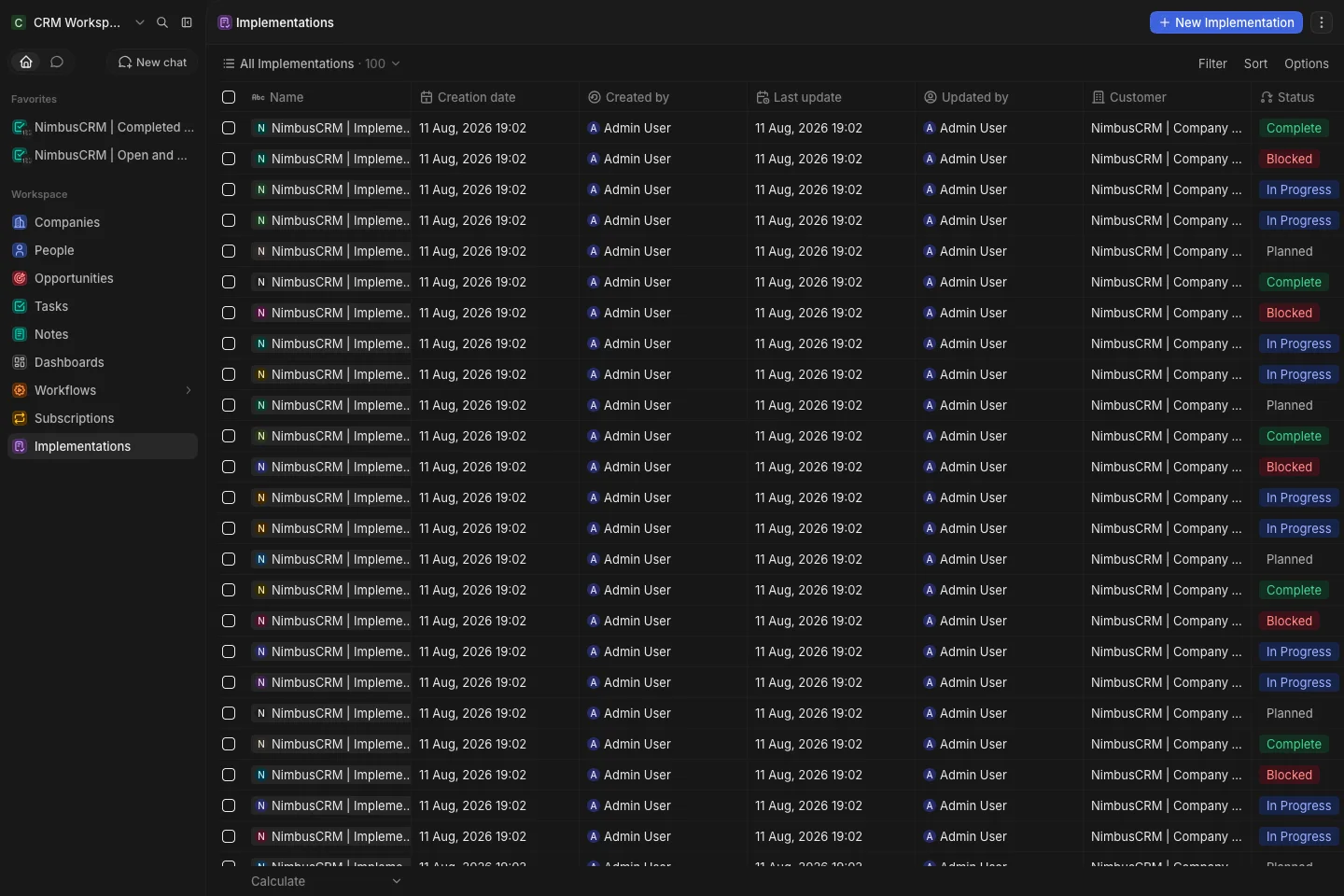Click the Customer column header icon
The width and height of the screenshot is (1344, 896).
pyautogui.click(x=1099, y=97)
